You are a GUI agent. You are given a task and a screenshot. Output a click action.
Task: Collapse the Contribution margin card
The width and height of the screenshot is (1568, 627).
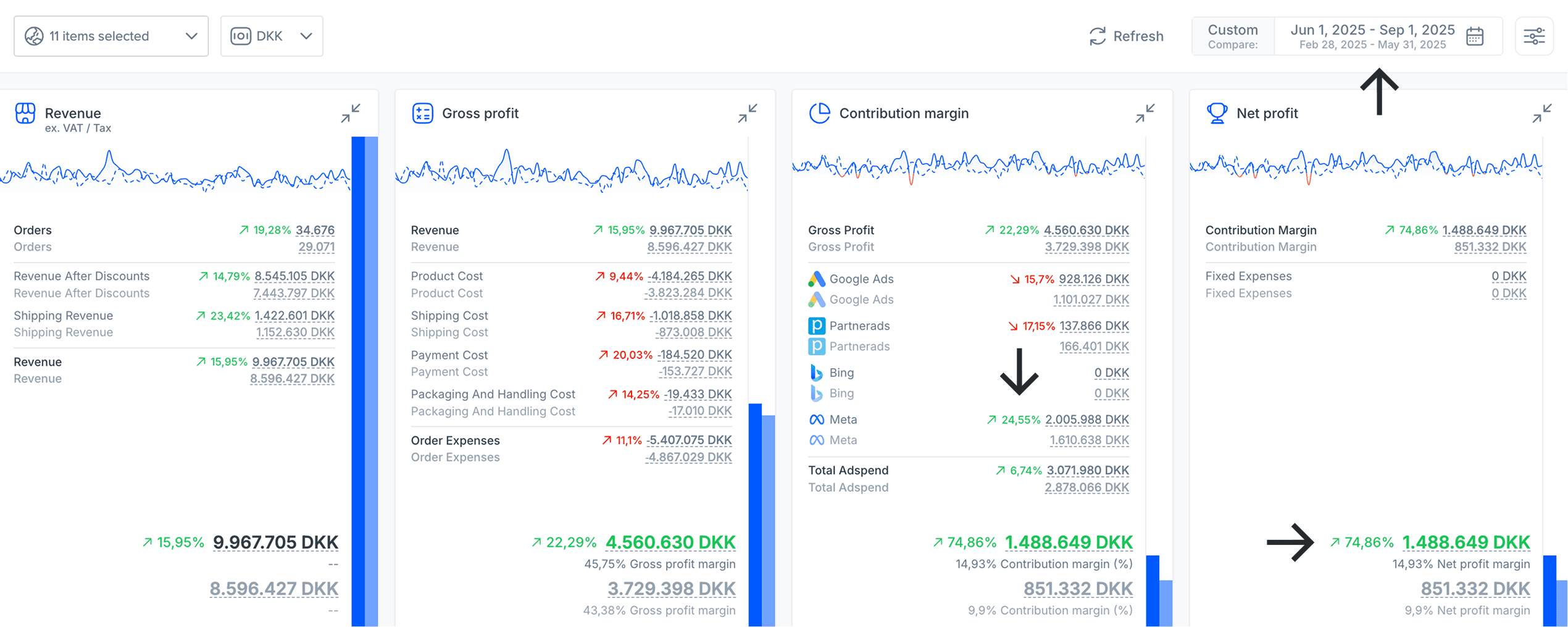point(1145,114)
